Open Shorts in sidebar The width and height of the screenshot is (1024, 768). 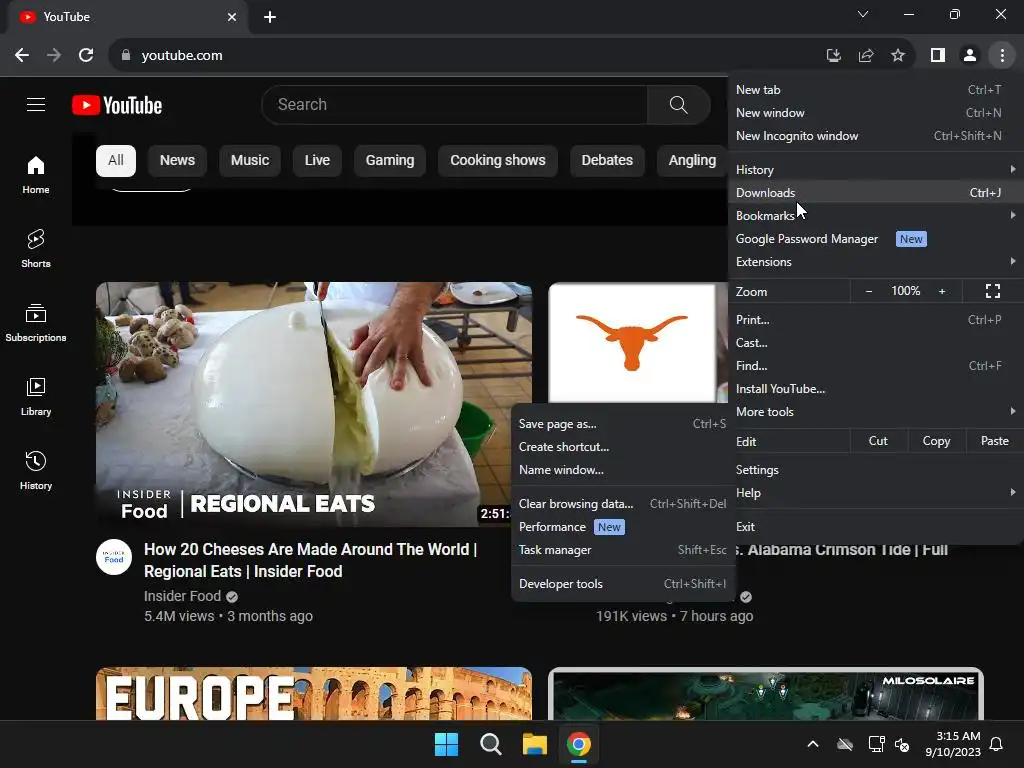tap(36, 248)
